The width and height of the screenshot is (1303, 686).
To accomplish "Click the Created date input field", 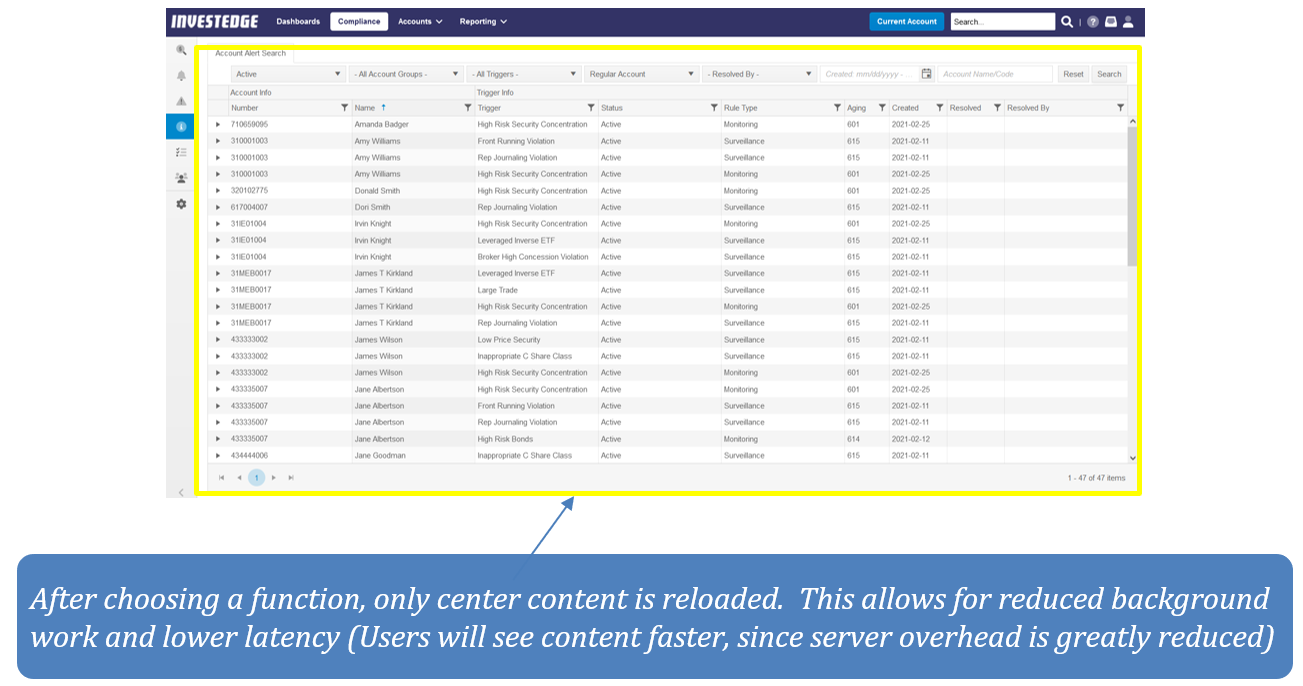I will [x=869, y=74].
